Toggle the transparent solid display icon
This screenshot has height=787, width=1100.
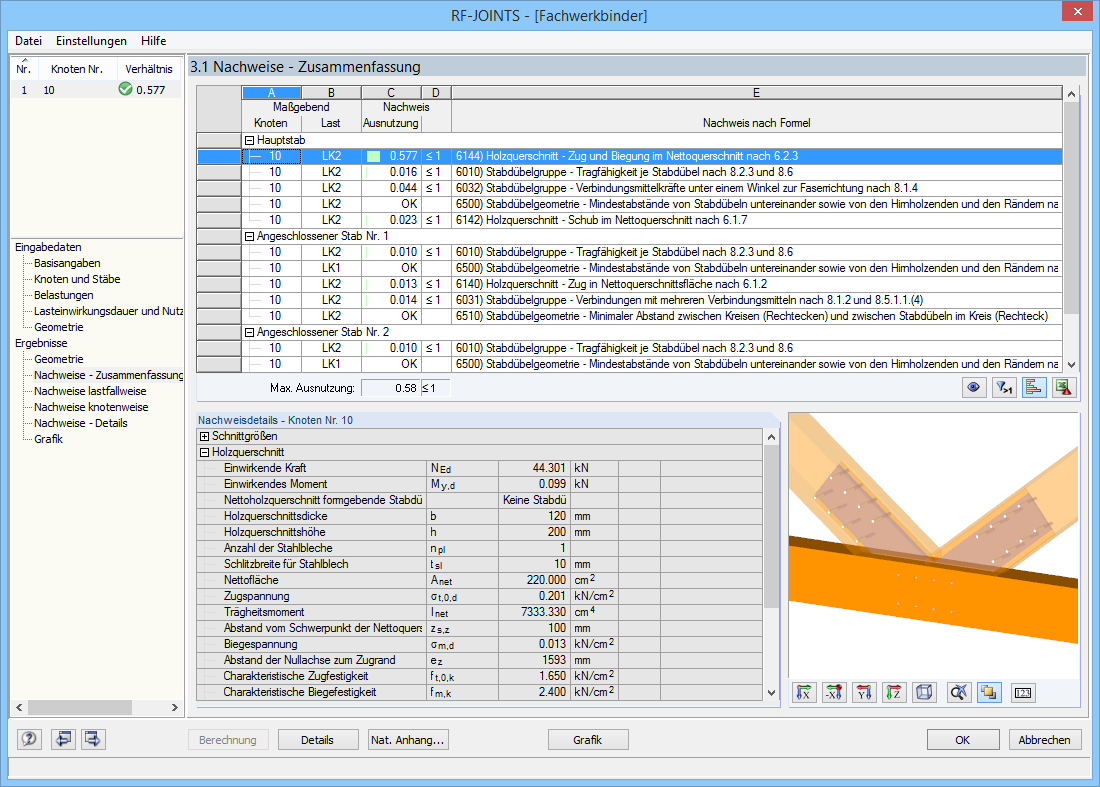click(x=989, y=693)
